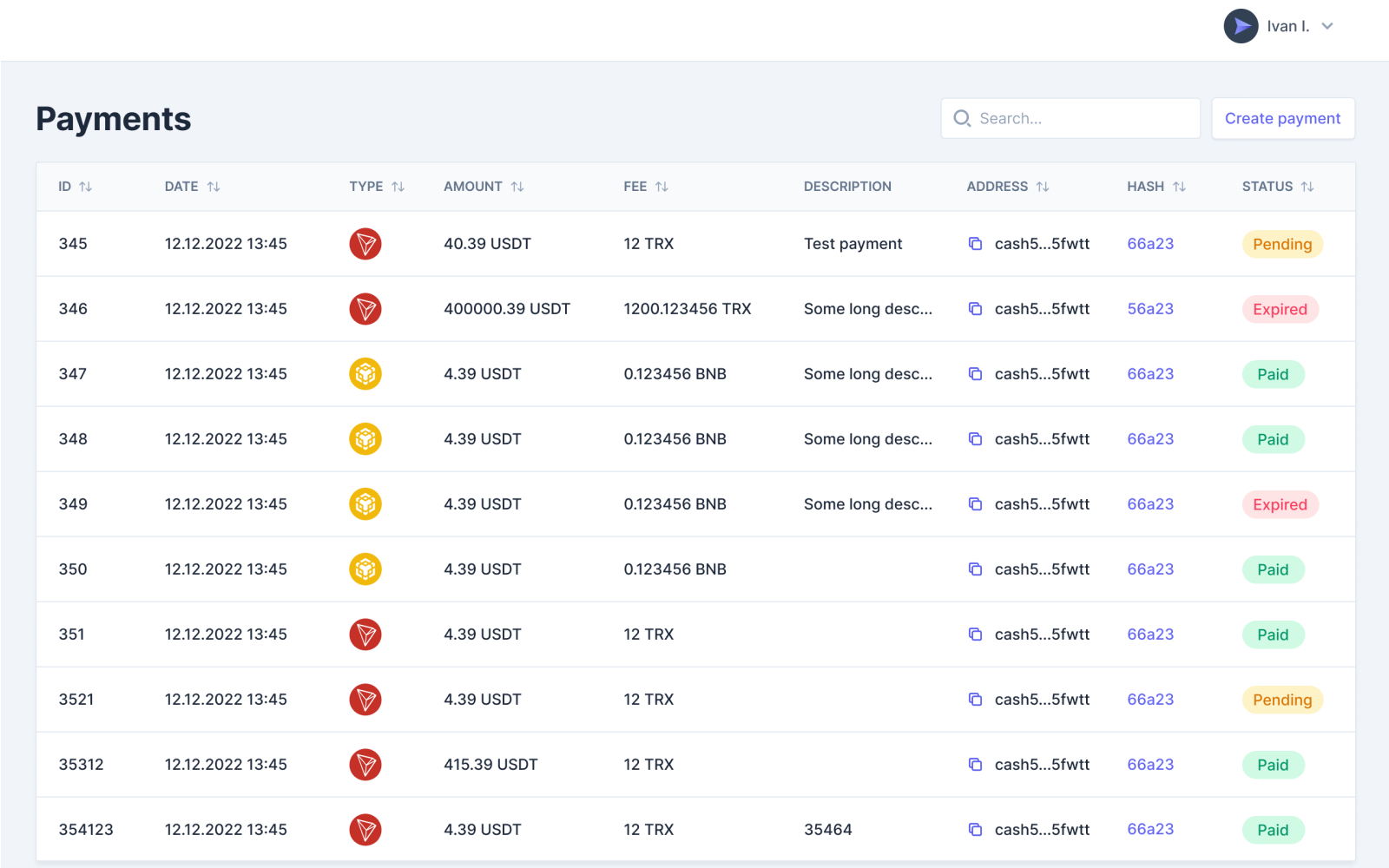Open hash link for payment 3521
Screen dimensions: 1389x868
coord(1150,700)
